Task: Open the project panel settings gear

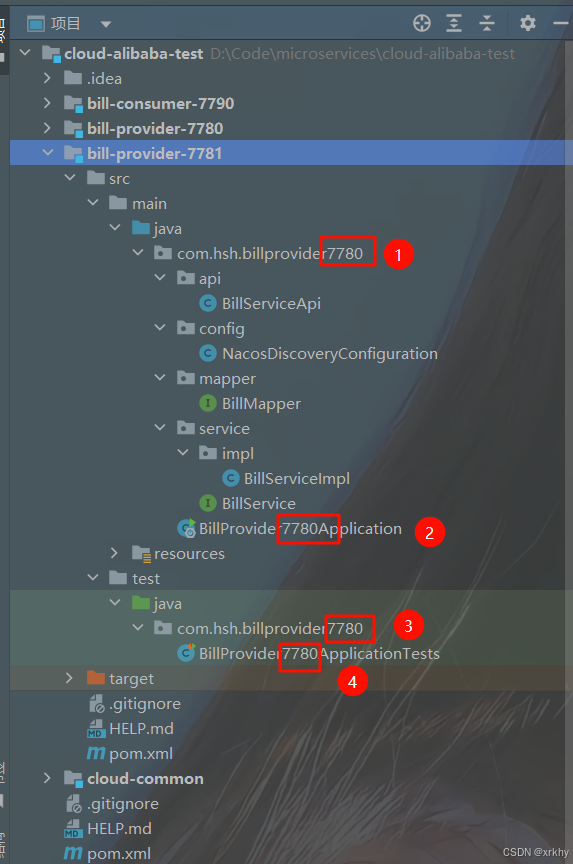Action: point(528,23)
